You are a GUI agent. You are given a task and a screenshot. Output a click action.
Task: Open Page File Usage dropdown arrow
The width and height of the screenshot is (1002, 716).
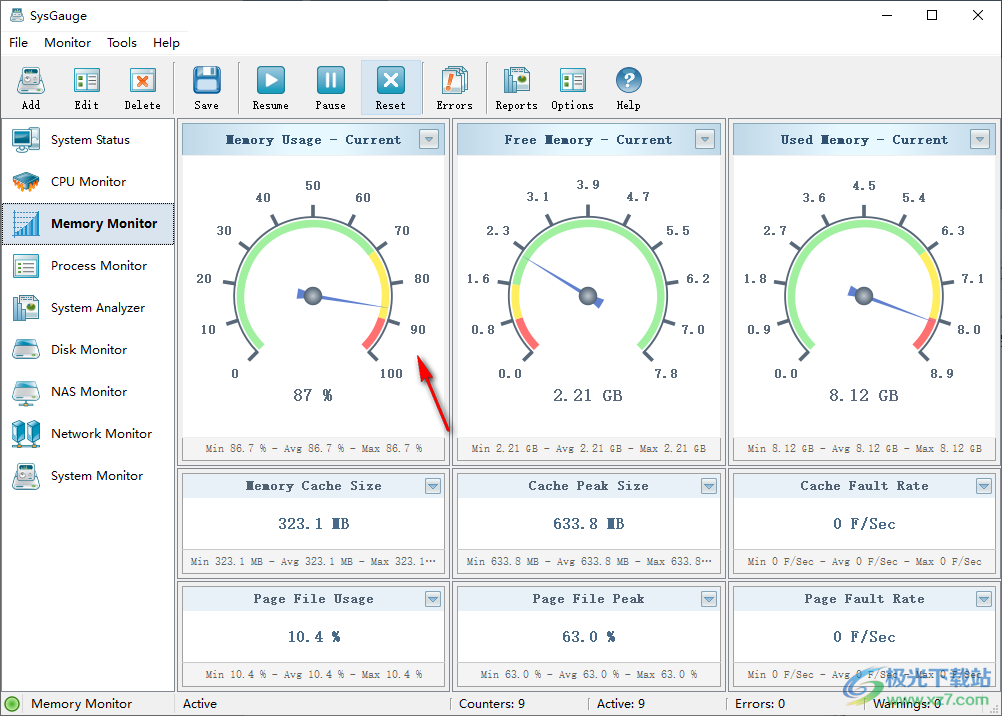[433, 599]
